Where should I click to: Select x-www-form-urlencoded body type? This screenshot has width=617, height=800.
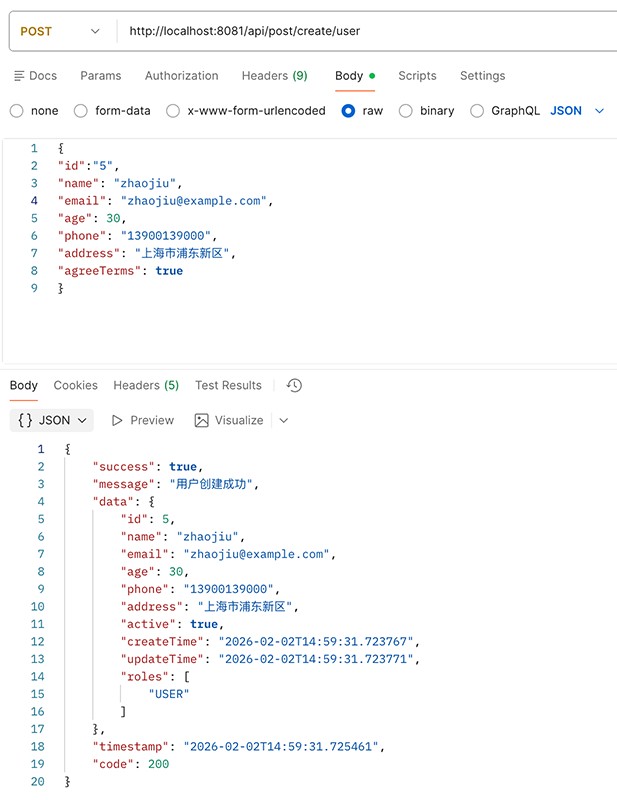click(x=173, y=111)
